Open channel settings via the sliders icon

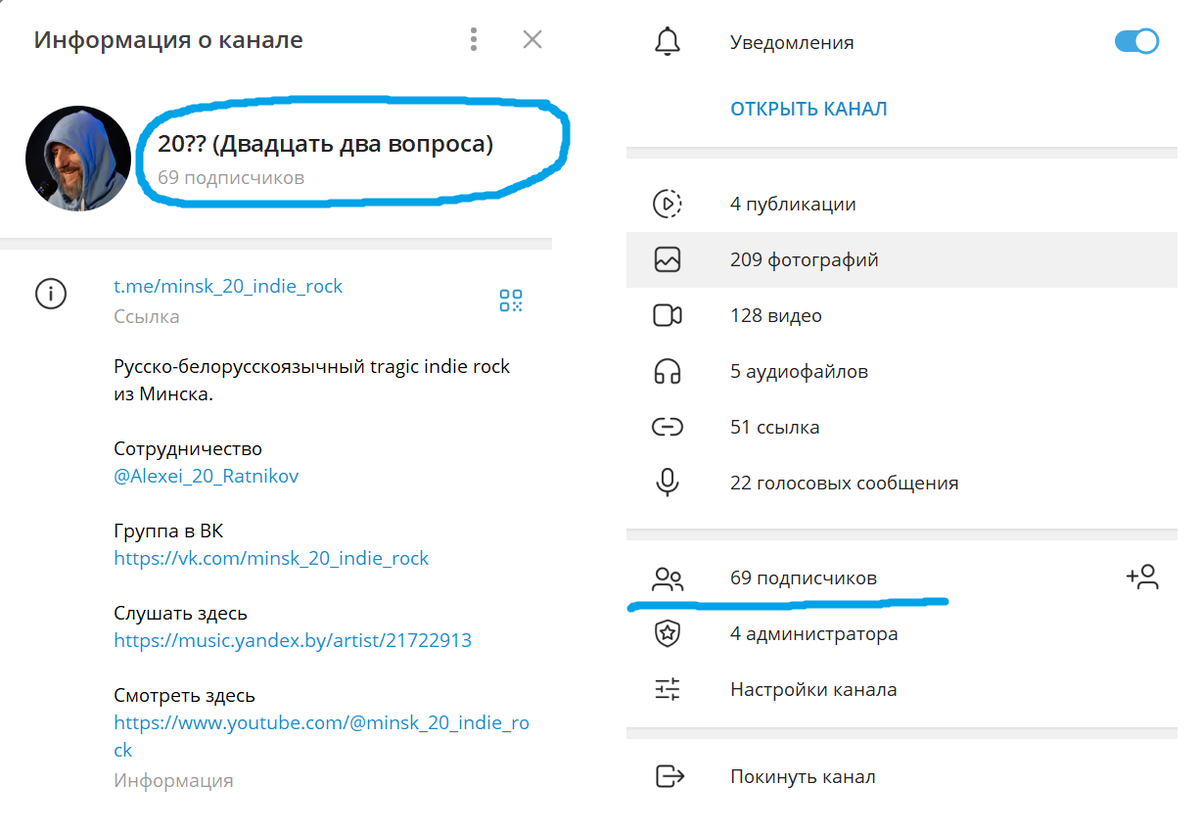pos(667,688)
